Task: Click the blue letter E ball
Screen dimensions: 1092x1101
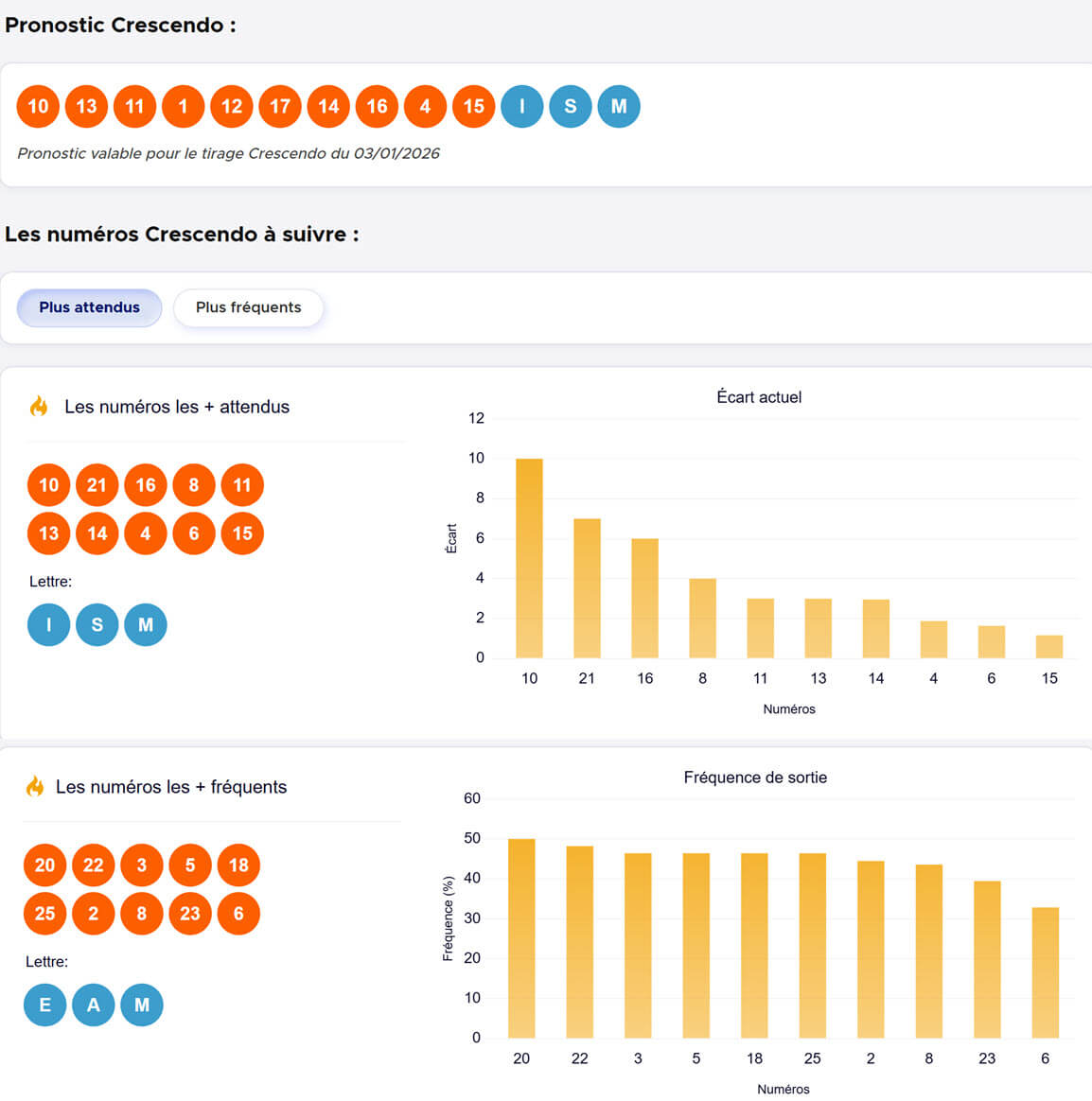Action: coord(44,1005)
